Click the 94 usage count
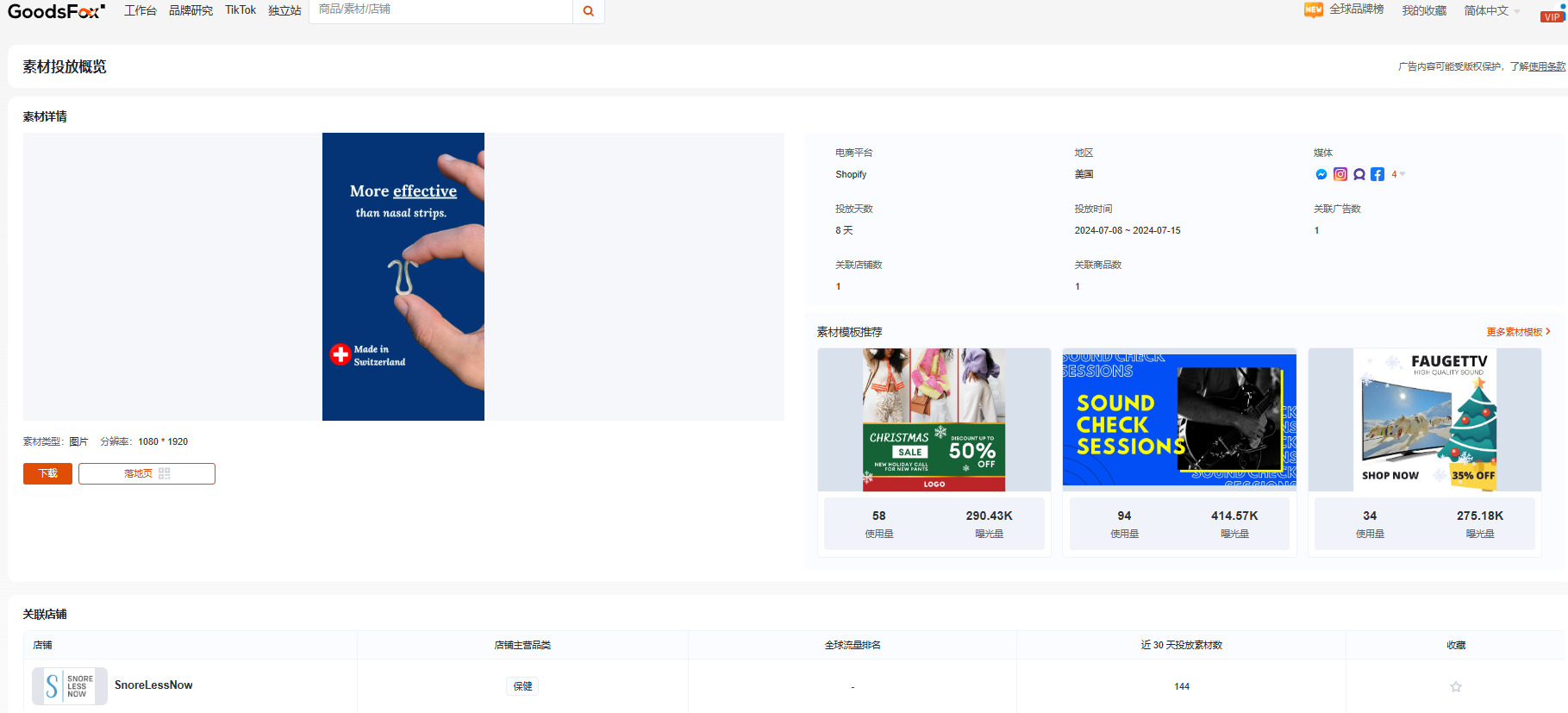The width and height of the screenshot is (1568, 713). click(x=1124, y=516)
